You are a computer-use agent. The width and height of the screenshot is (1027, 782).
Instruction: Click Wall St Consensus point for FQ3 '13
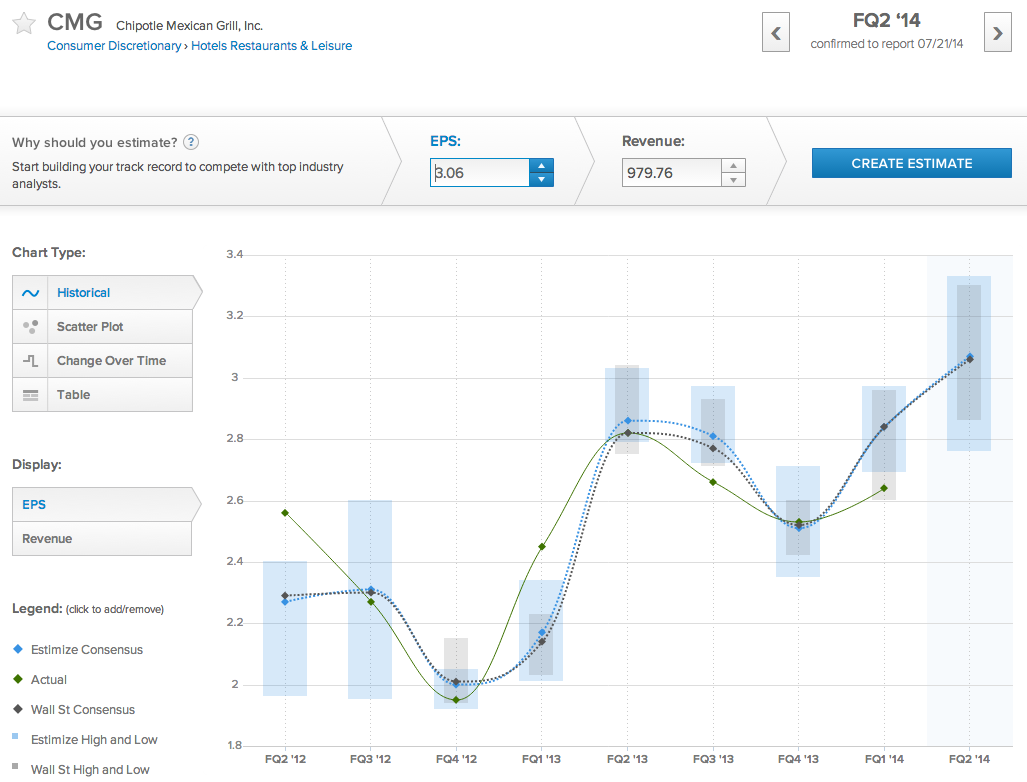pos(713,449)
